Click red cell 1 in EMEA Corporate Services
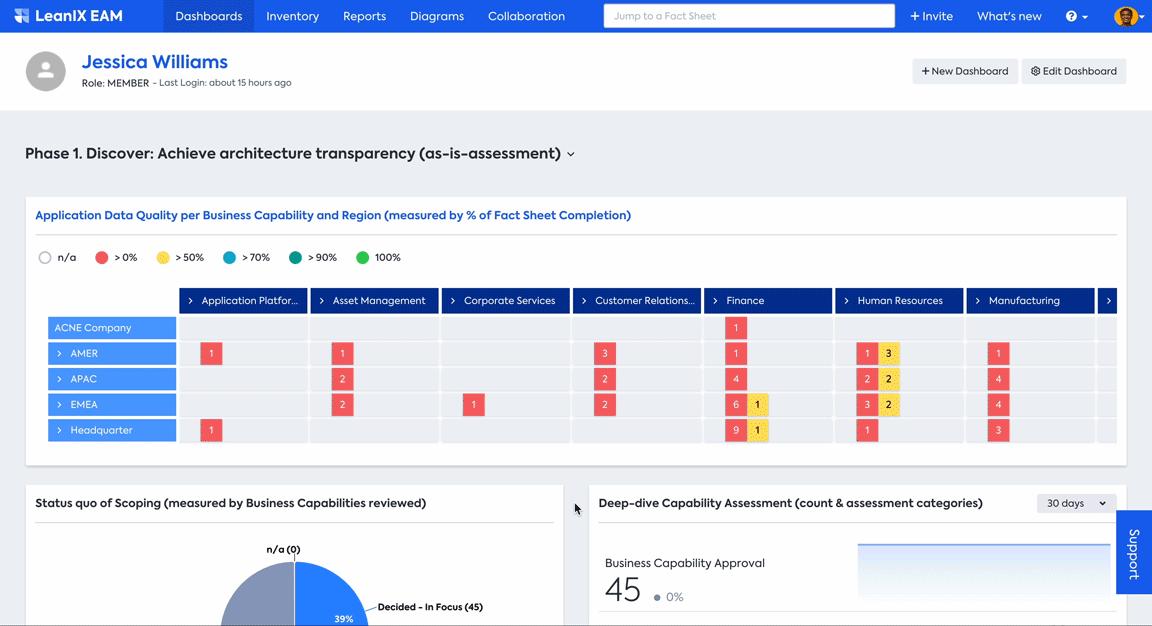The height and width of the screenshot is (626, 1152). tap(474, 405)
